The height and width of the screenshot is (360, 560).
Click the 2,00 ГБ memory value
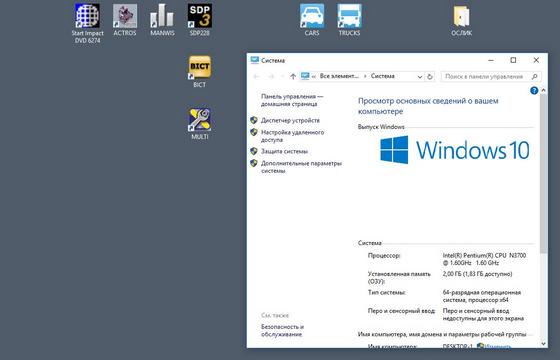point(478,274)
